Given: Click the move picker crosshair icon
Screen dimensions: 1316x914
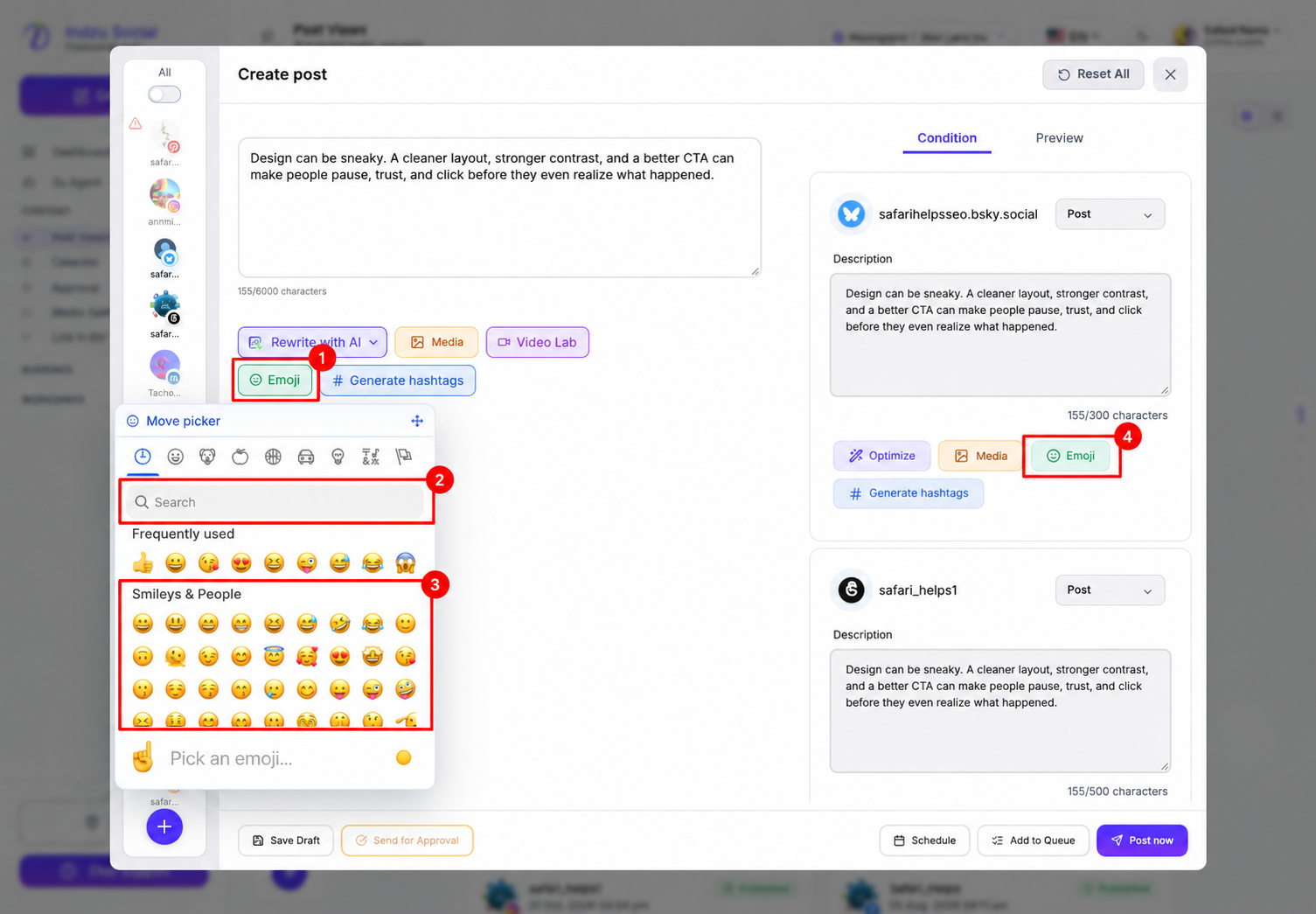Looking at the screenshot, I should (x=417, y=421).
